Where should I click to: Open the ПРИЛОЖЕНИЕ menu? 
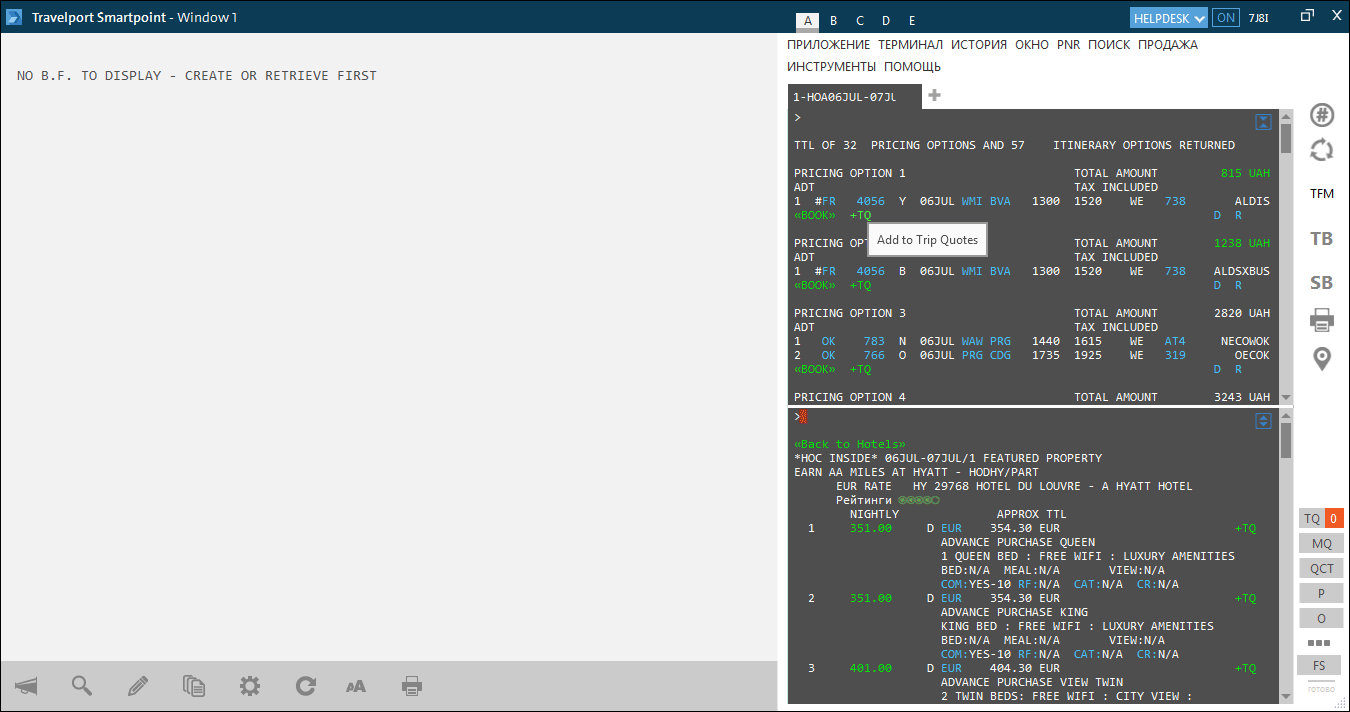(829, 45)
